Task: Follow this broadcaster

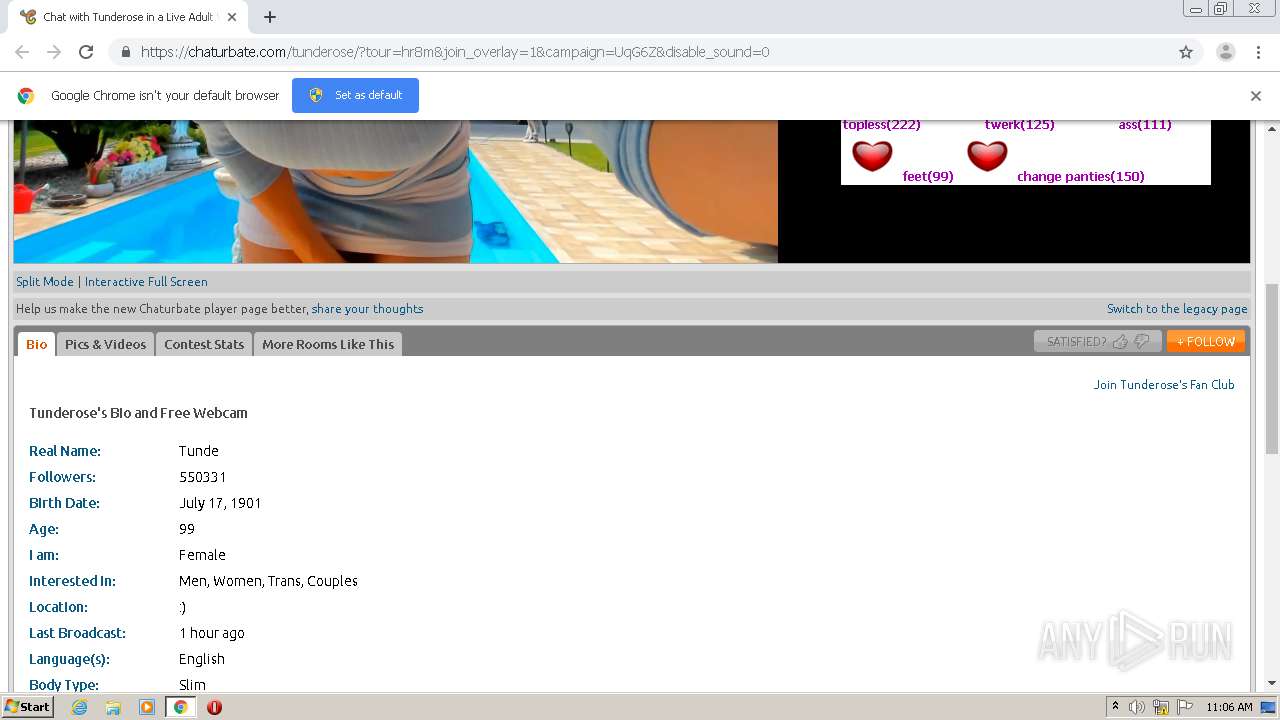Action: (x=1206, y=342)
